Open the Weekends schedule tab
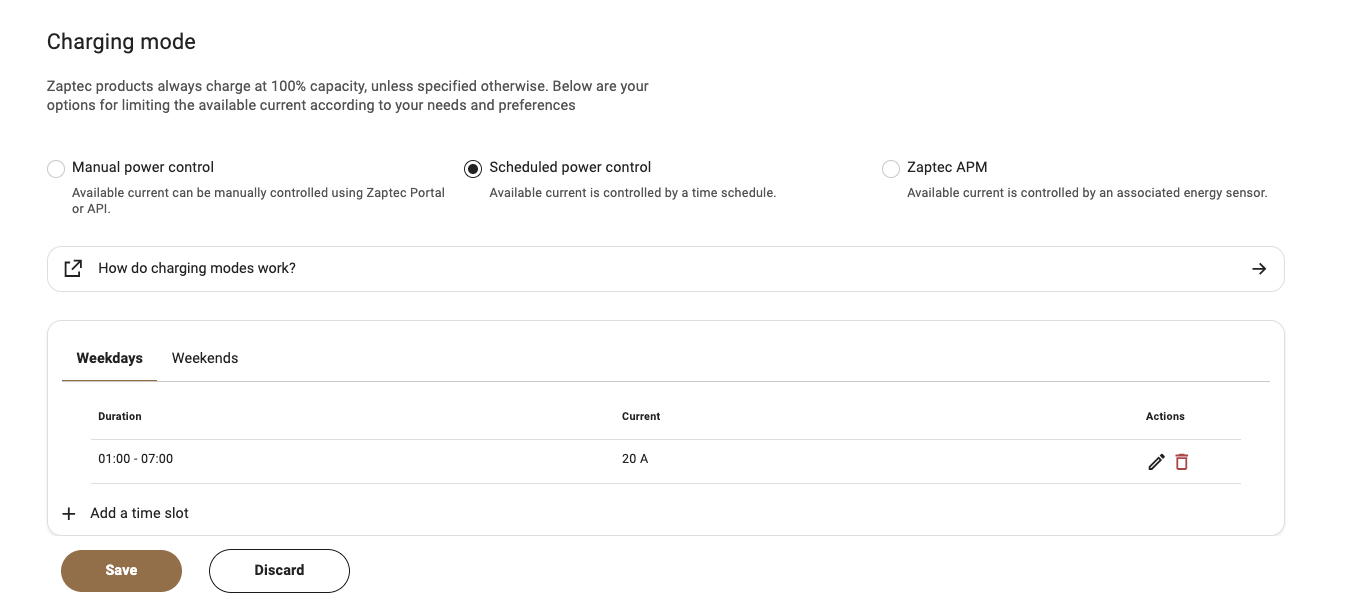 tap(205, 358)
